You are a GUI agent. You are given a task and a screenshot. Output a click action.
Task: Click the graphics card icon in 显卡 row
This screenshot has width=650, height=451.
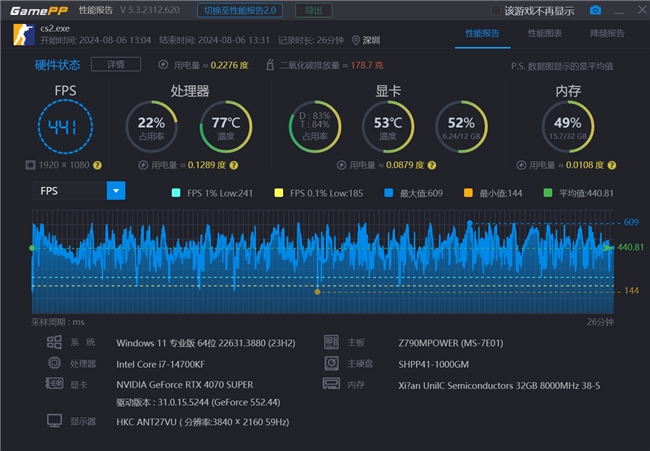(54, 383)
